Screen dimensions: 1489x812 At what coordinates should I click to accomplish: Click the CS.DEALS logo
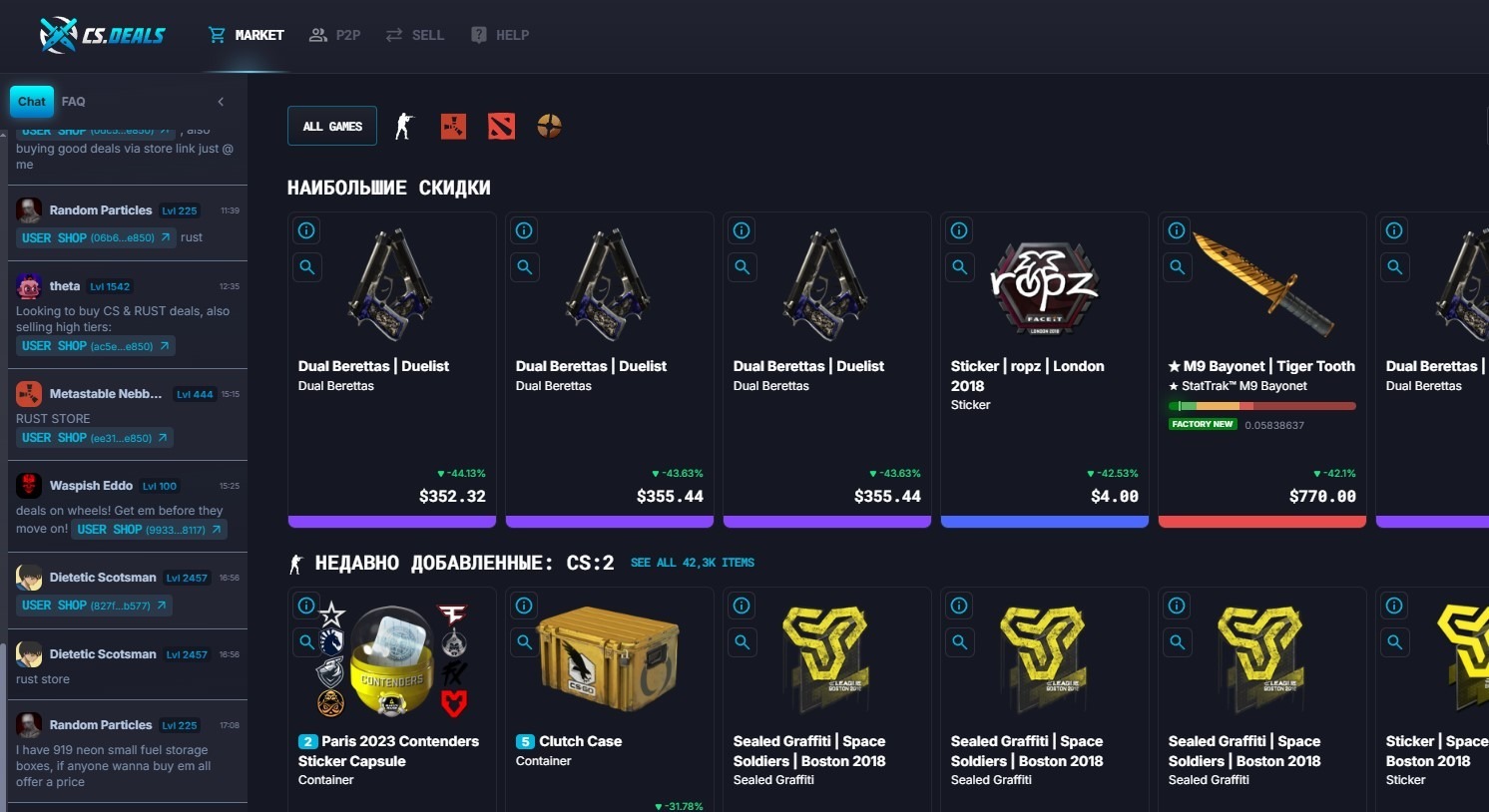point(102,35)
